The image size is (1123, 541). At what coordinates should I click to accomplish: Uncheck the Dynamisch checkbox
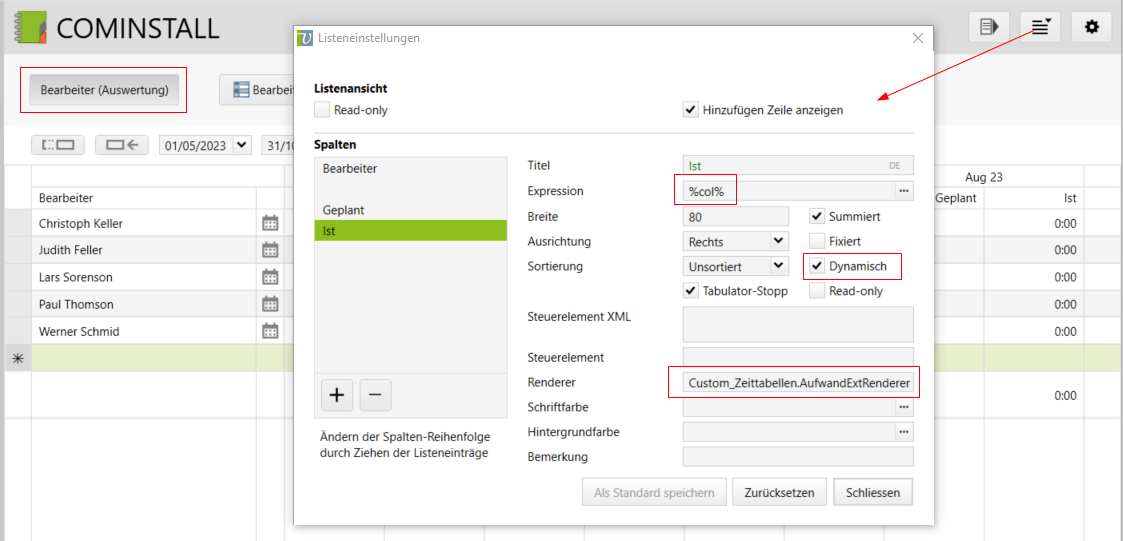pyautogui.click(x=817, y=266)
